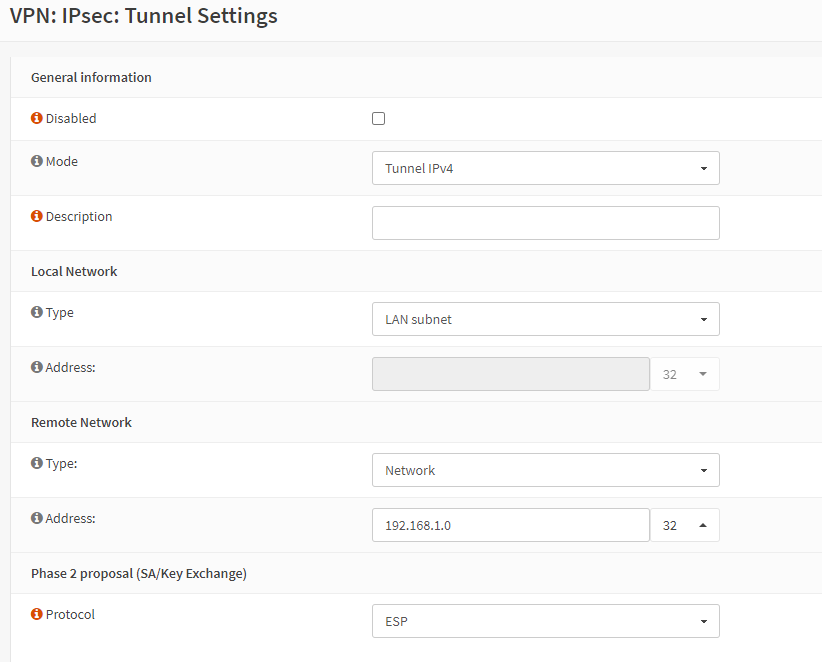Click the Disabled option label
Image resolution: width=822 pixels, height=662 pixels.
(71, 118)
